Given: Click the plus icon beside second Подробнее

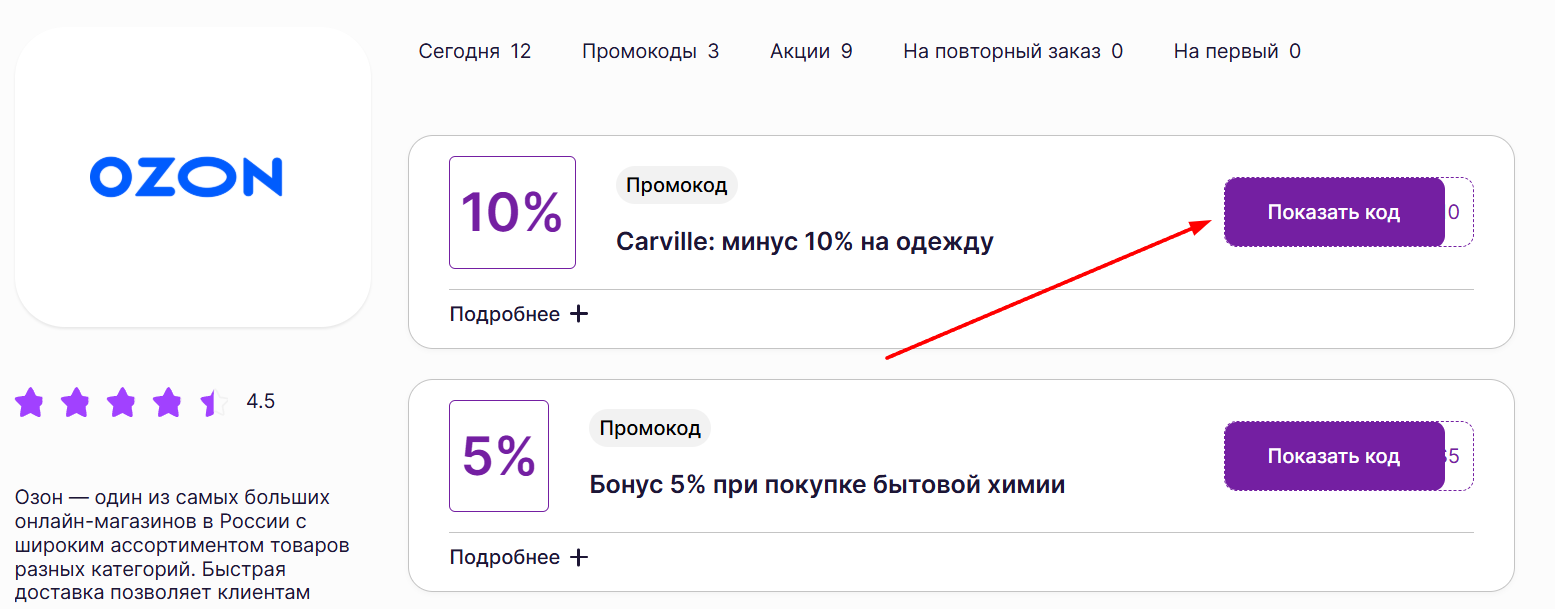Looking at the screenshot, I should [x=580, y=557].
